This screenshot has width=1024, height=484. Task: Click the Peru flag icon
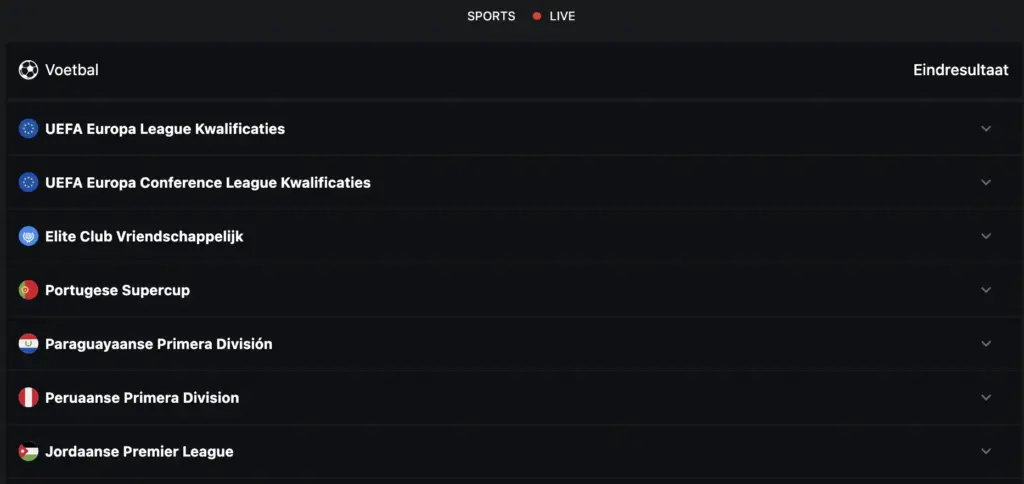(x=28, y=397)
